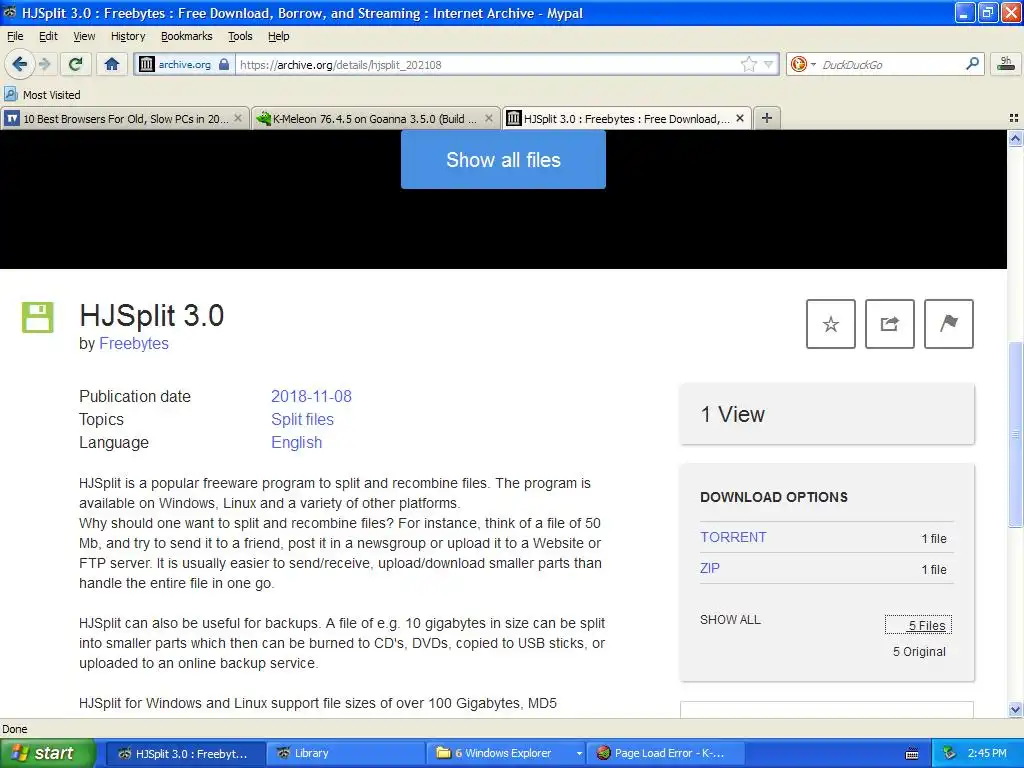Open the Help menu

click(x=279, y=36)
